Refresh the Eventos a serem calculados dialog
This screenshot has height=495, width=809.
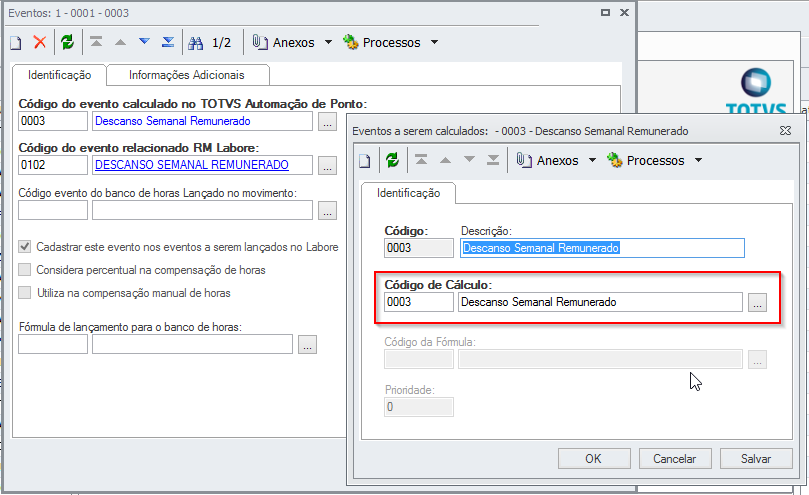point(393,160)
